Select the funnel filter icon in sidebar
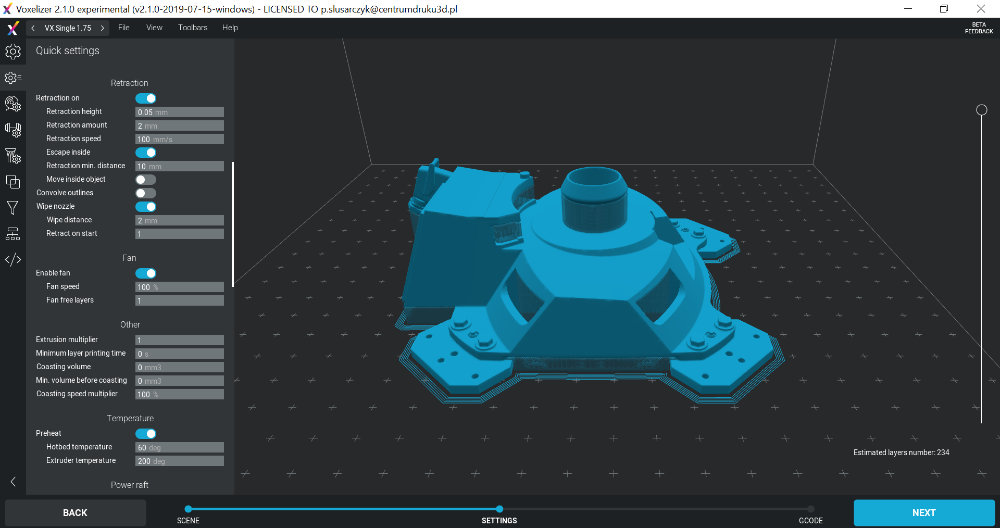 point(12,207)
